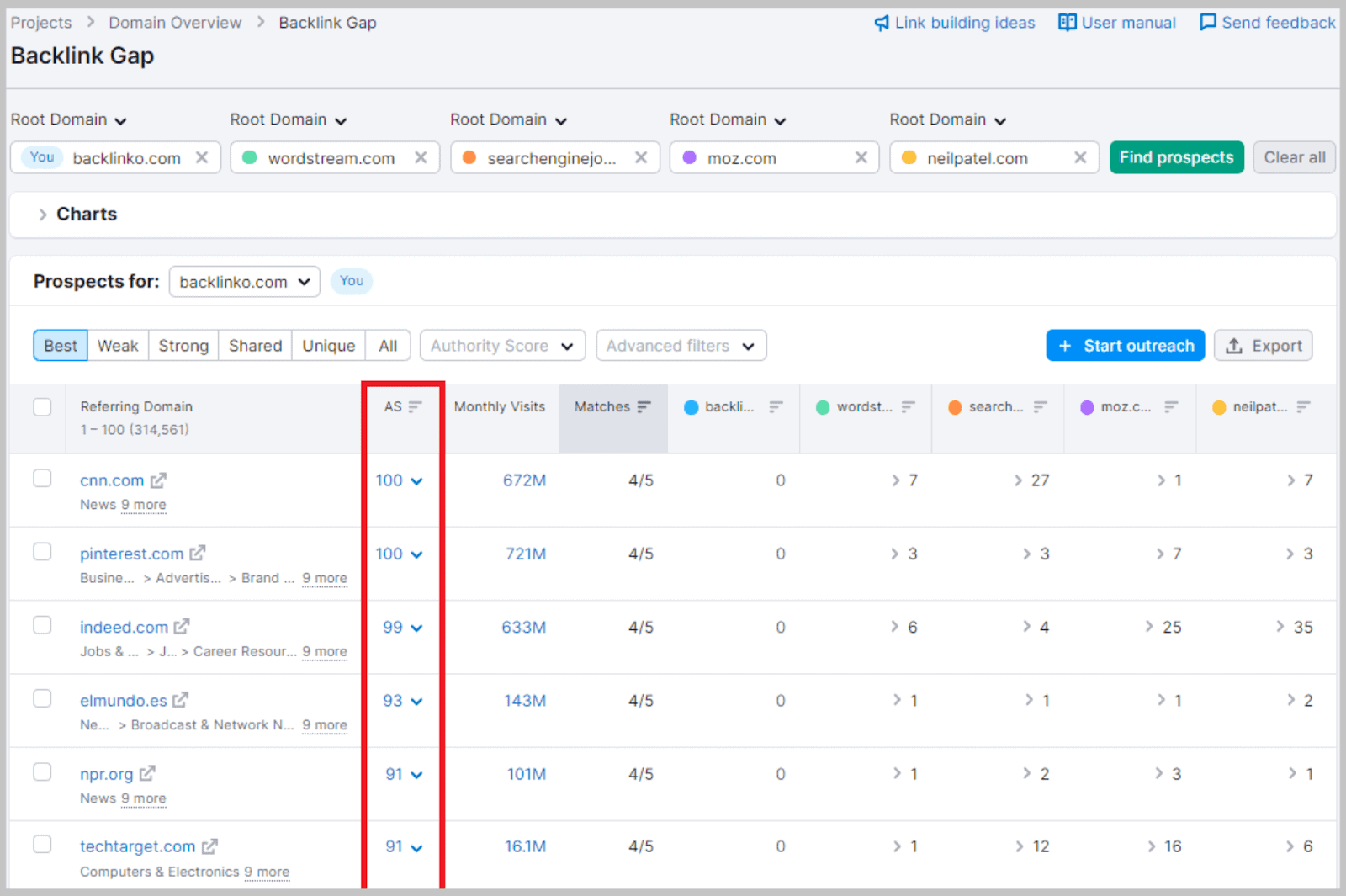Click the Send feedback chat icon

1207,23
